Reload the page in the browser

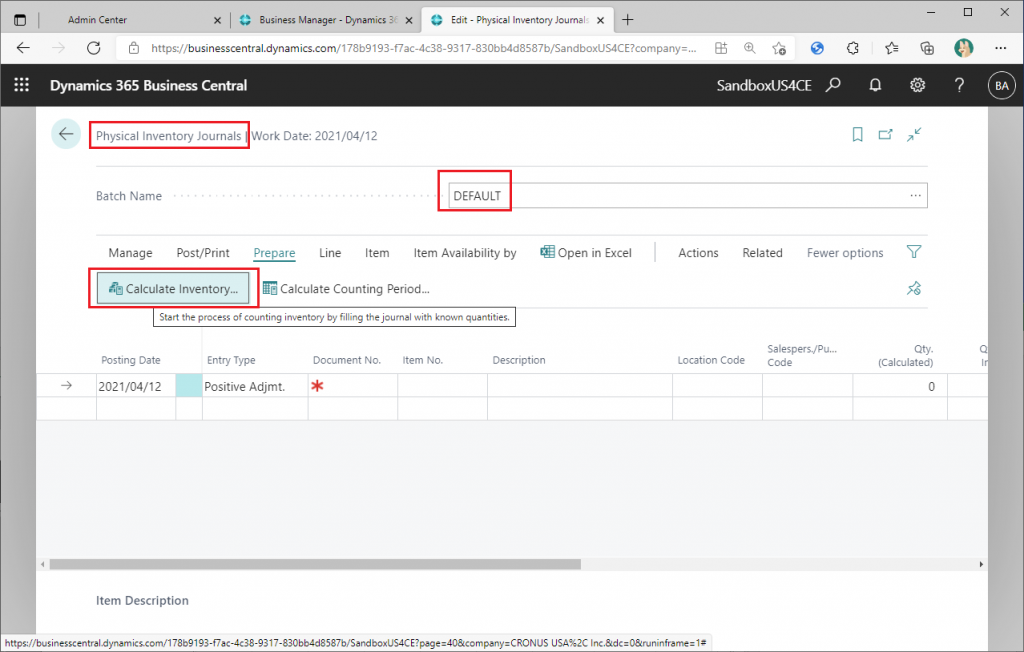[x=94, y=48]
